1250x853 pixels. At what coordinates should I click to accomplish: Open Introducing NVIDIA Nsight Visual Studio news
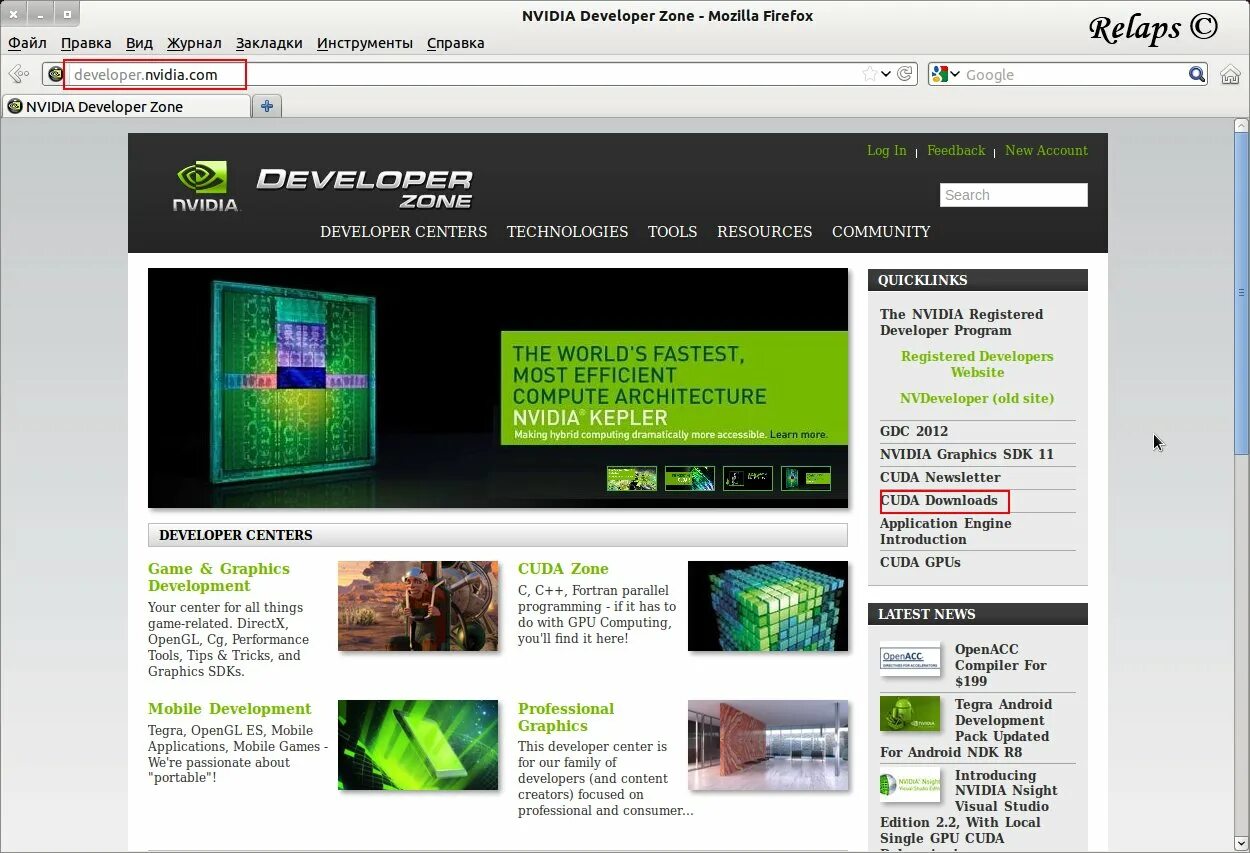[968, 806]
